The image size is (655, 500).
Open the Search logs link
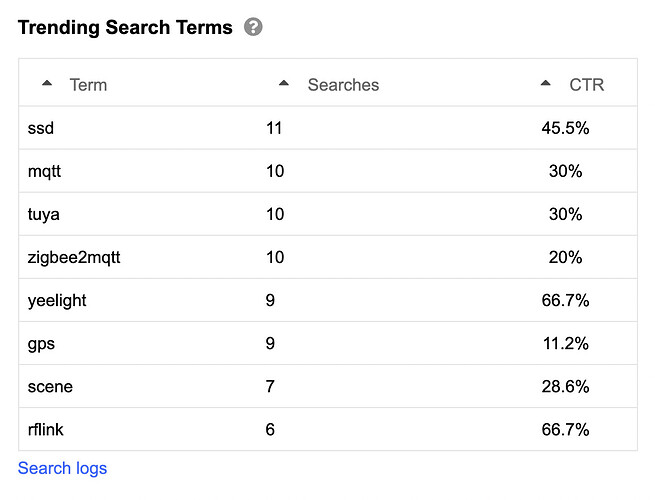pos(62,468)
